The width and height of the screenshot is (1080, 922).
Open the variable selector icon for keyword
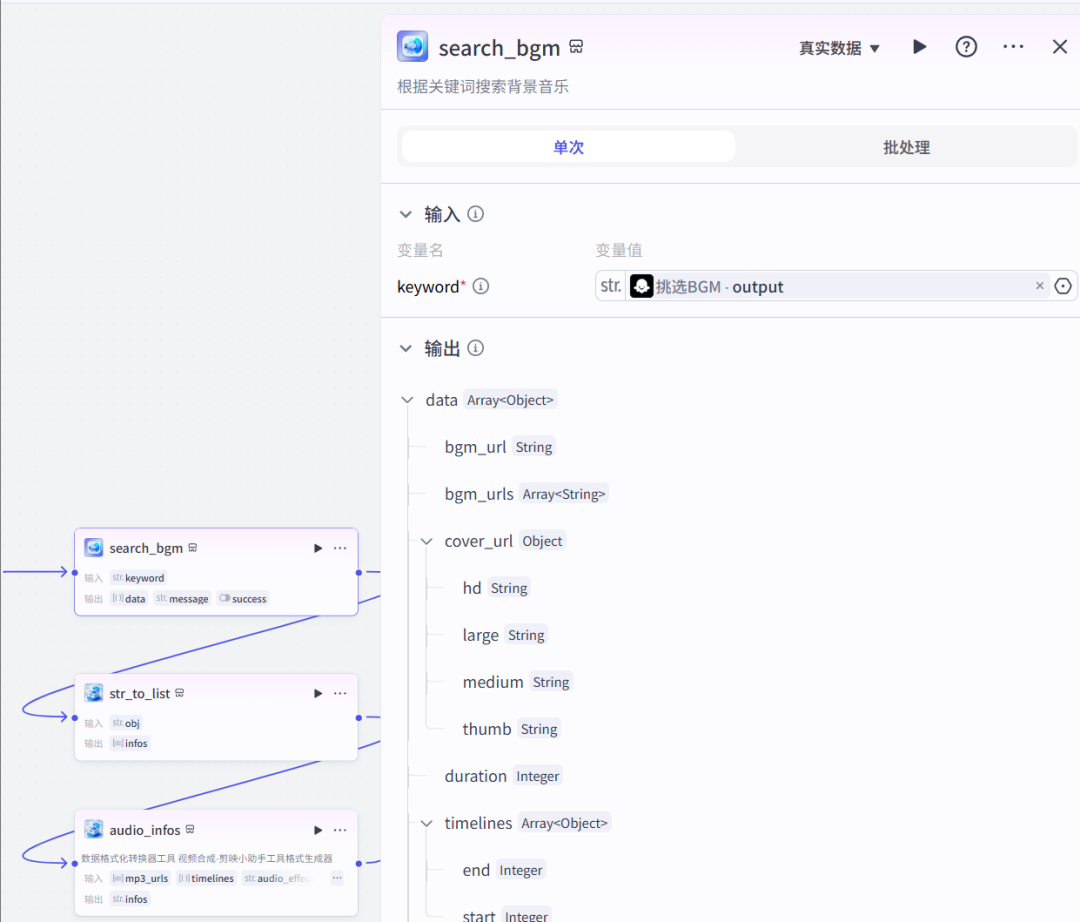click(1063, 286)
